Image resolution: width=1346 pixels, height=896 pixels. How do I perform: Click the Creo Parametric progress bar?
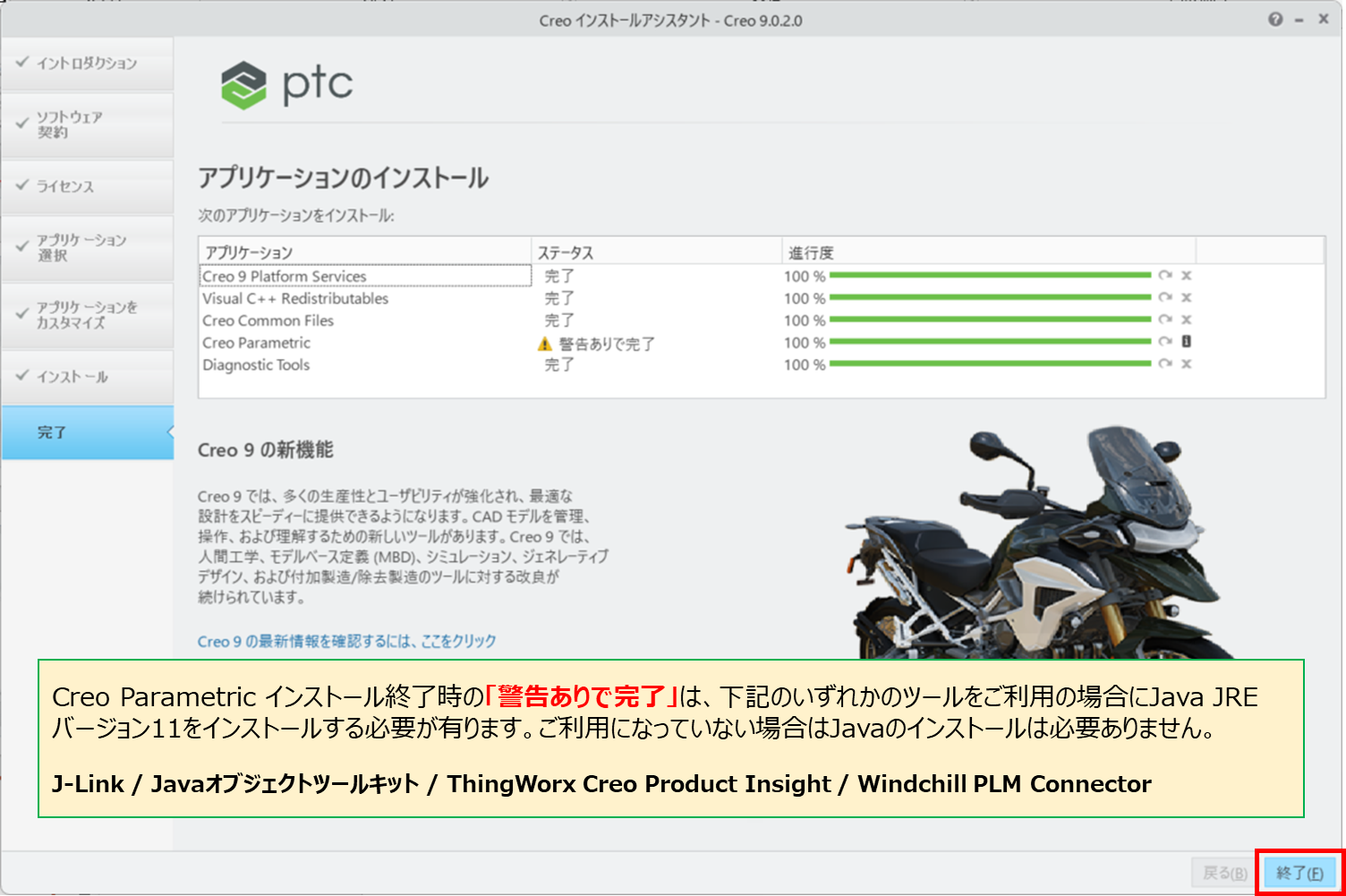[x=989, y=342]
